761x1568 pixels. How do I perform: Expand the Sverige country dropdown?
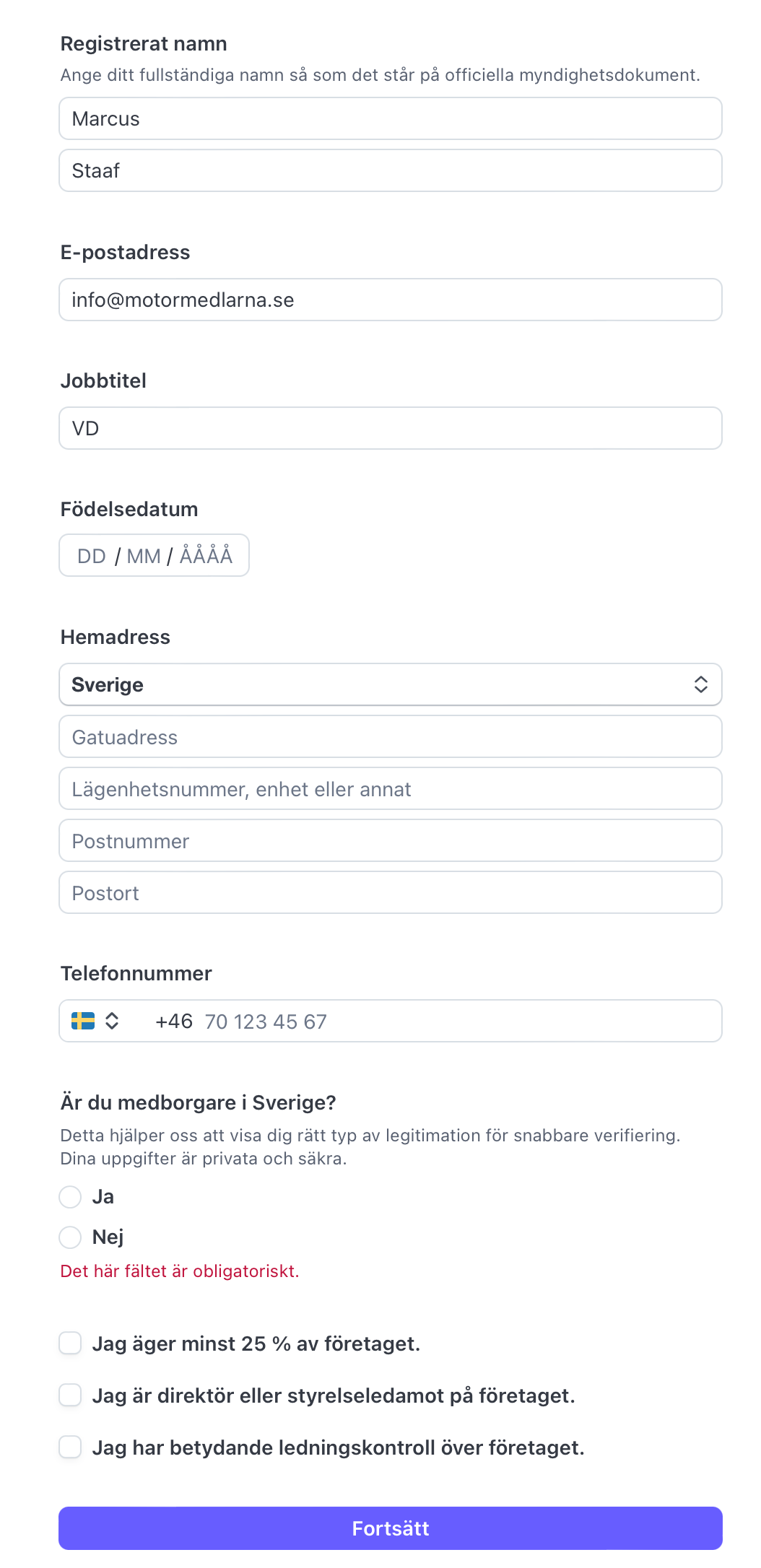click(x=390, y=684)
